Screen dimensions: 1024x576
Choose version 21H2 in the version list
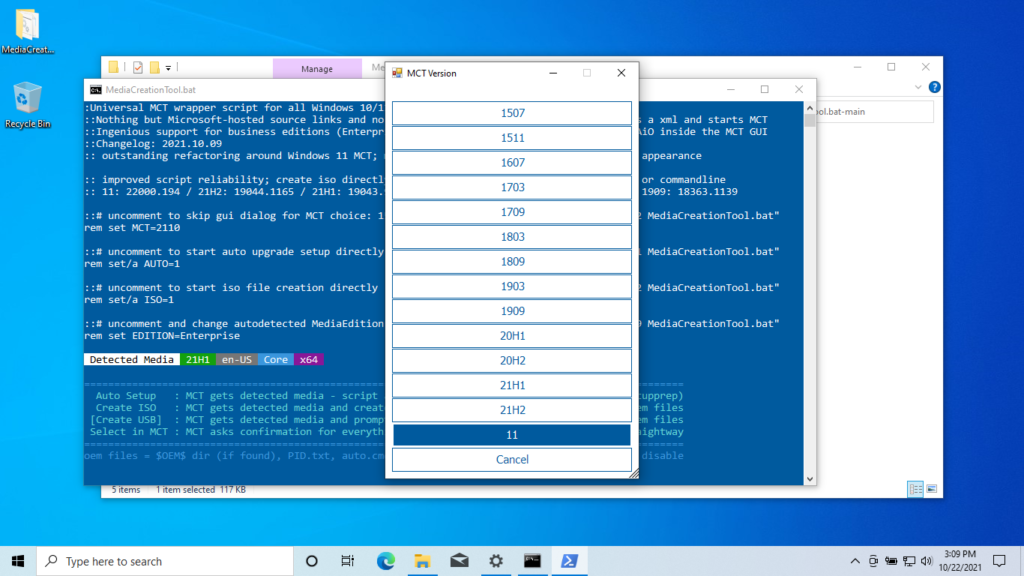click(512, 410)
